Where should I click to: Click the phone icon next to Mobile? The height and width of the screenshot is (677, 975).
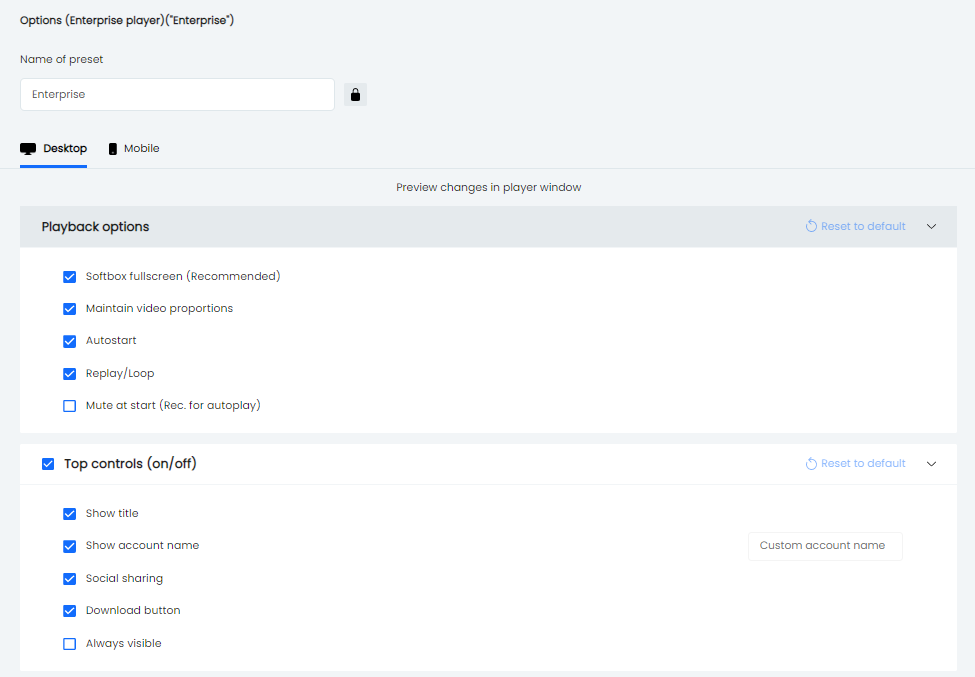tap(113, 147)
